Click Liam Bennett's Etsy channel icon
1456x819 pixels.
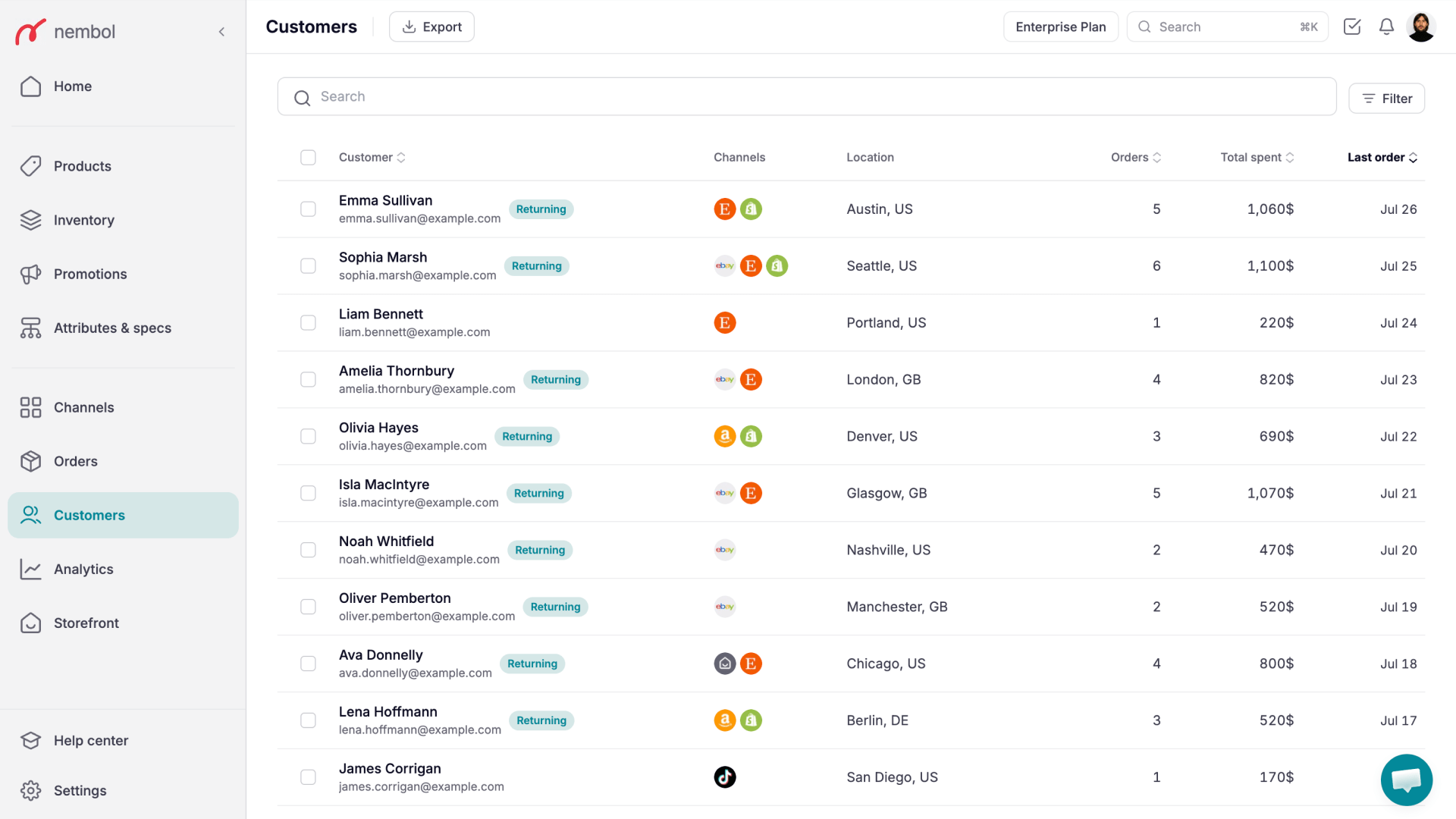tap(725, 323)
